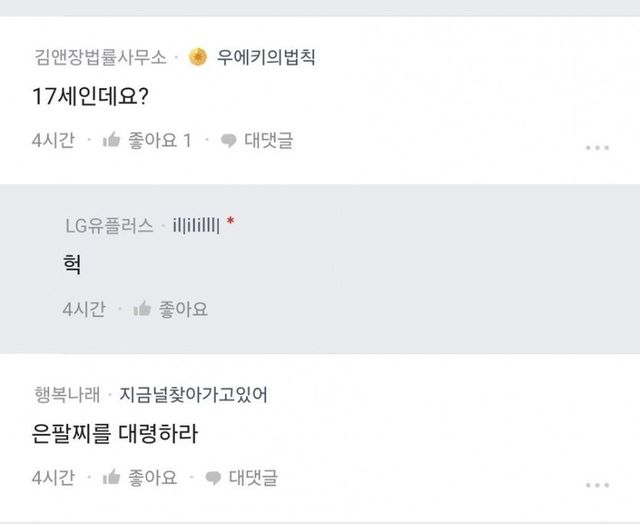
Task: Open the 지금널찾아가고있어 user profile
Action: (x=193, y=394)
